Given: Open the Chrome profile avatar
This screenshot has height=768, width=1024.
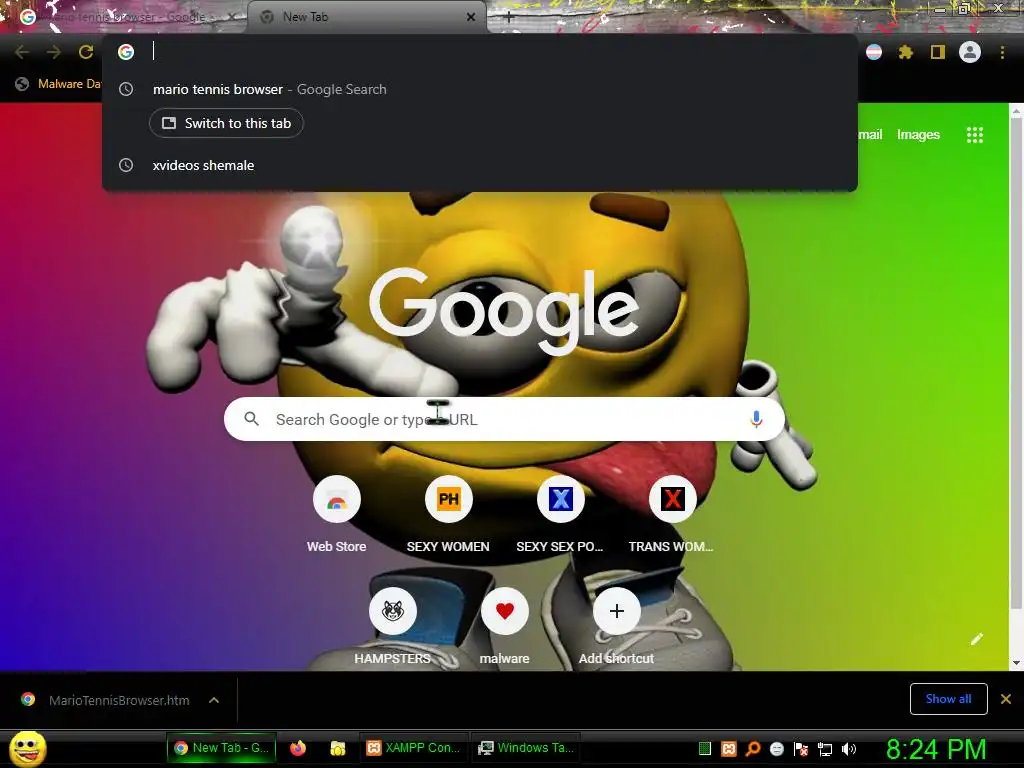Looking at the screenshot, I should (970, 52).
